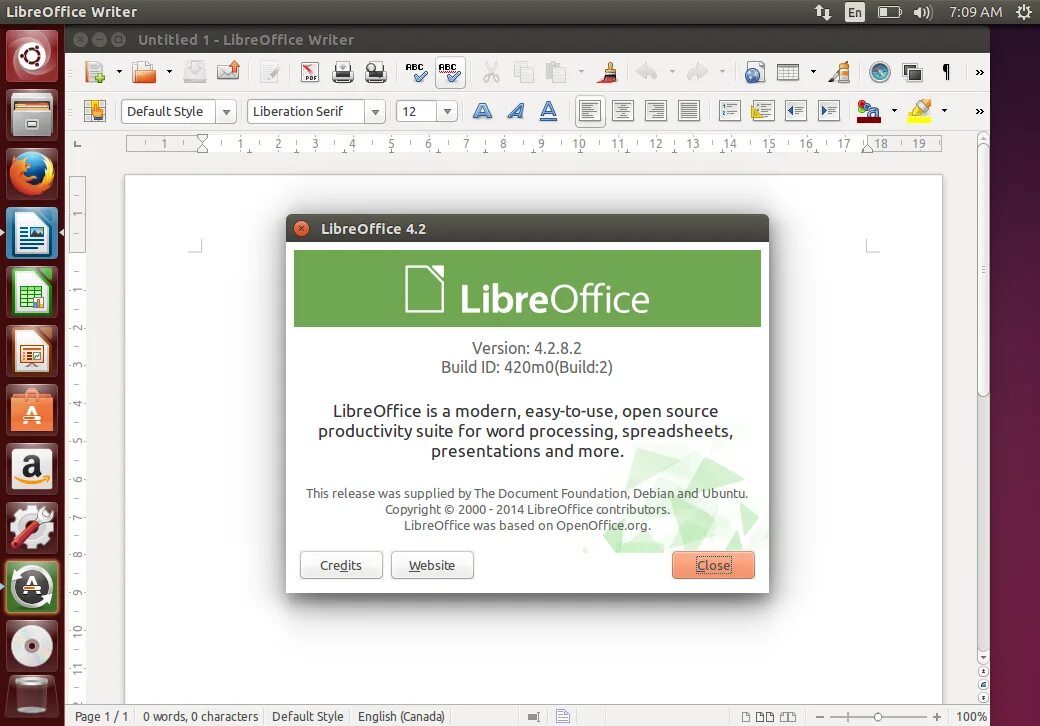
Task: Click the Redo arrow
Action: (x=697, y=72)
